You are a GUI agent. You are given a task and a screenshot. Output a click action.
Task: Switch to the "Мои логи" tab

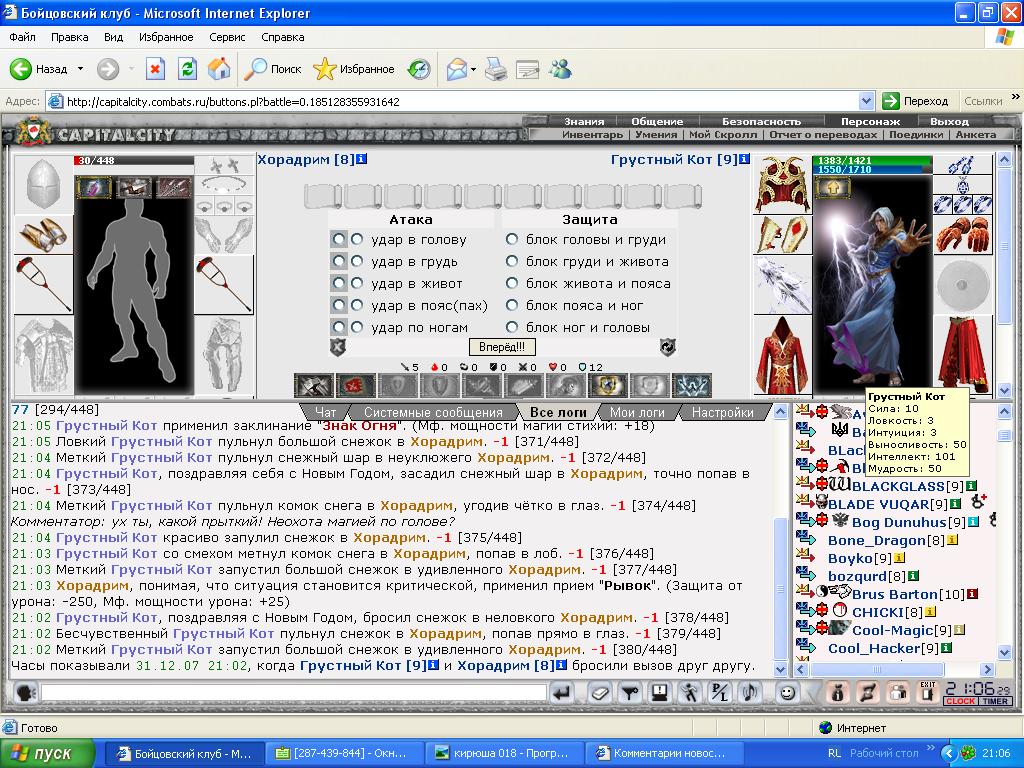(637, 412)
